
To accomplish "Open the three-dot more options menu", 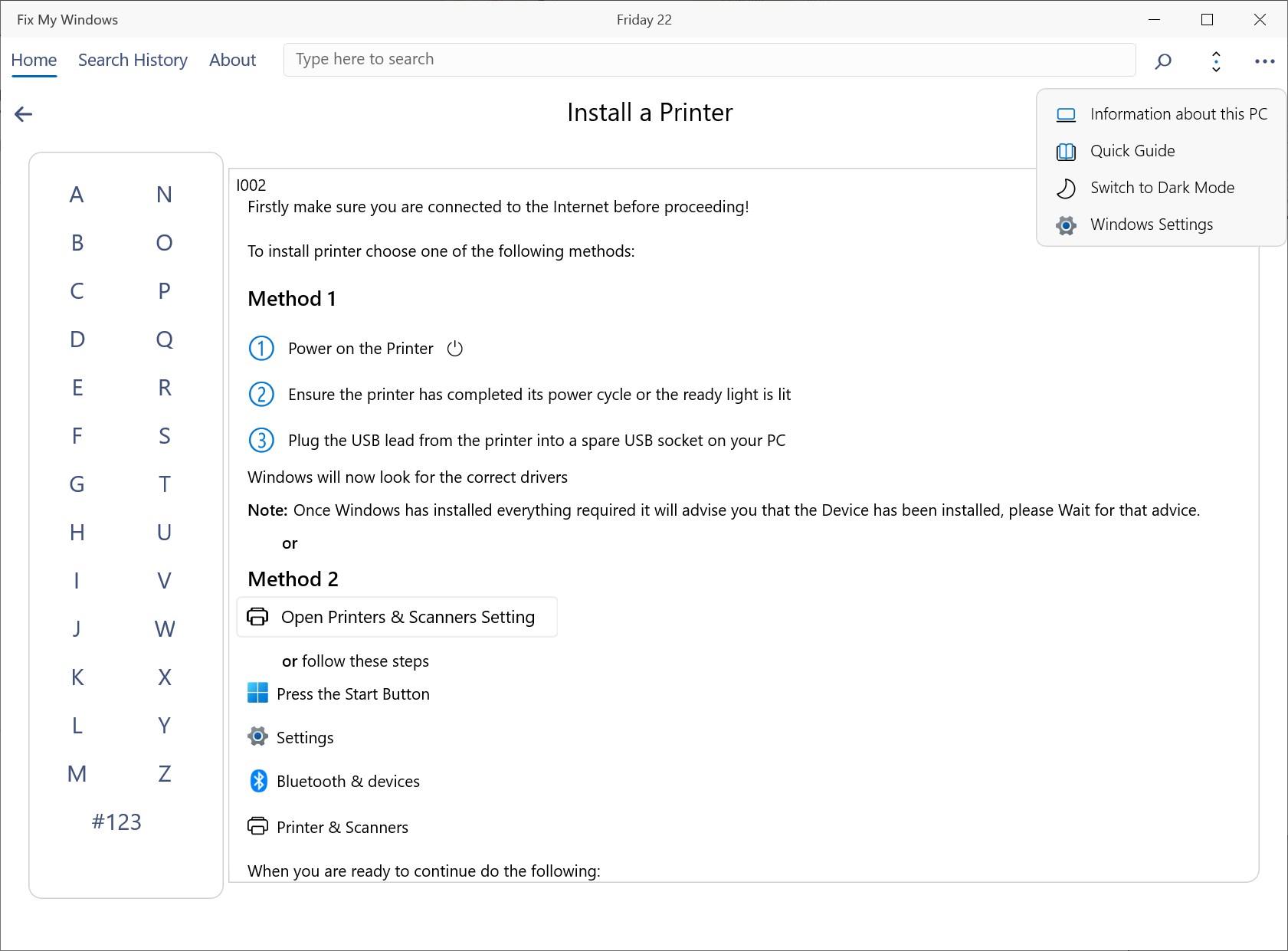I will 1264,61.
